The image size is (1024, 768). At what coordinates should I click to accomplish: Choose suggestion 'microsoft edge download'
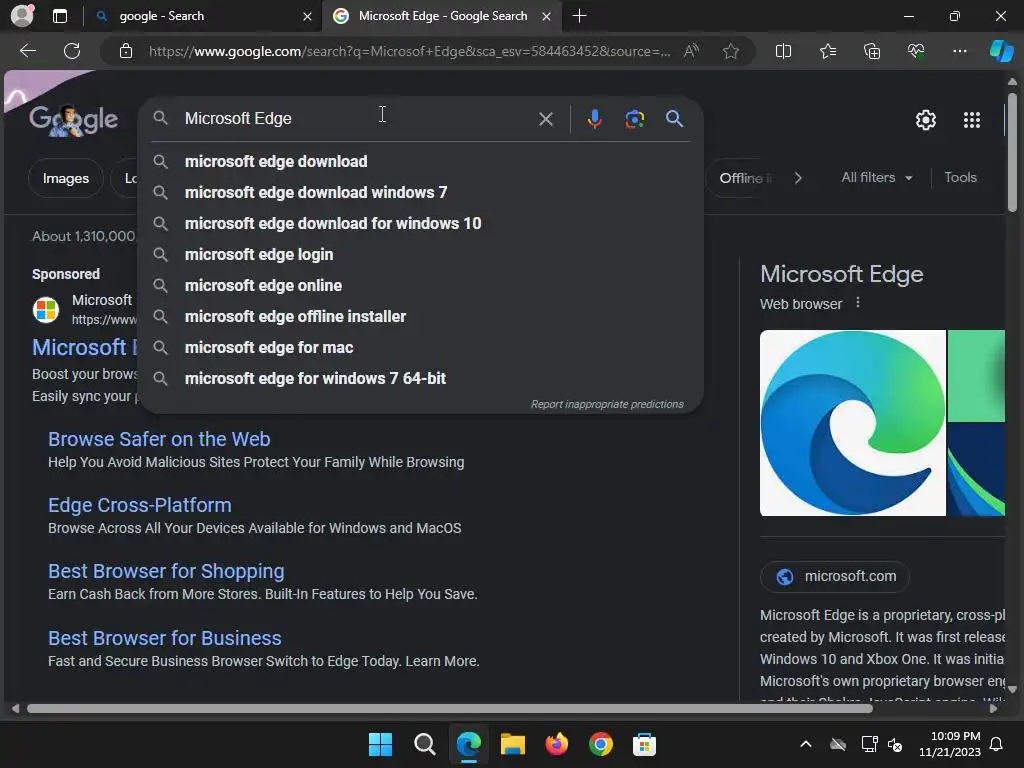tap(421, 161)
